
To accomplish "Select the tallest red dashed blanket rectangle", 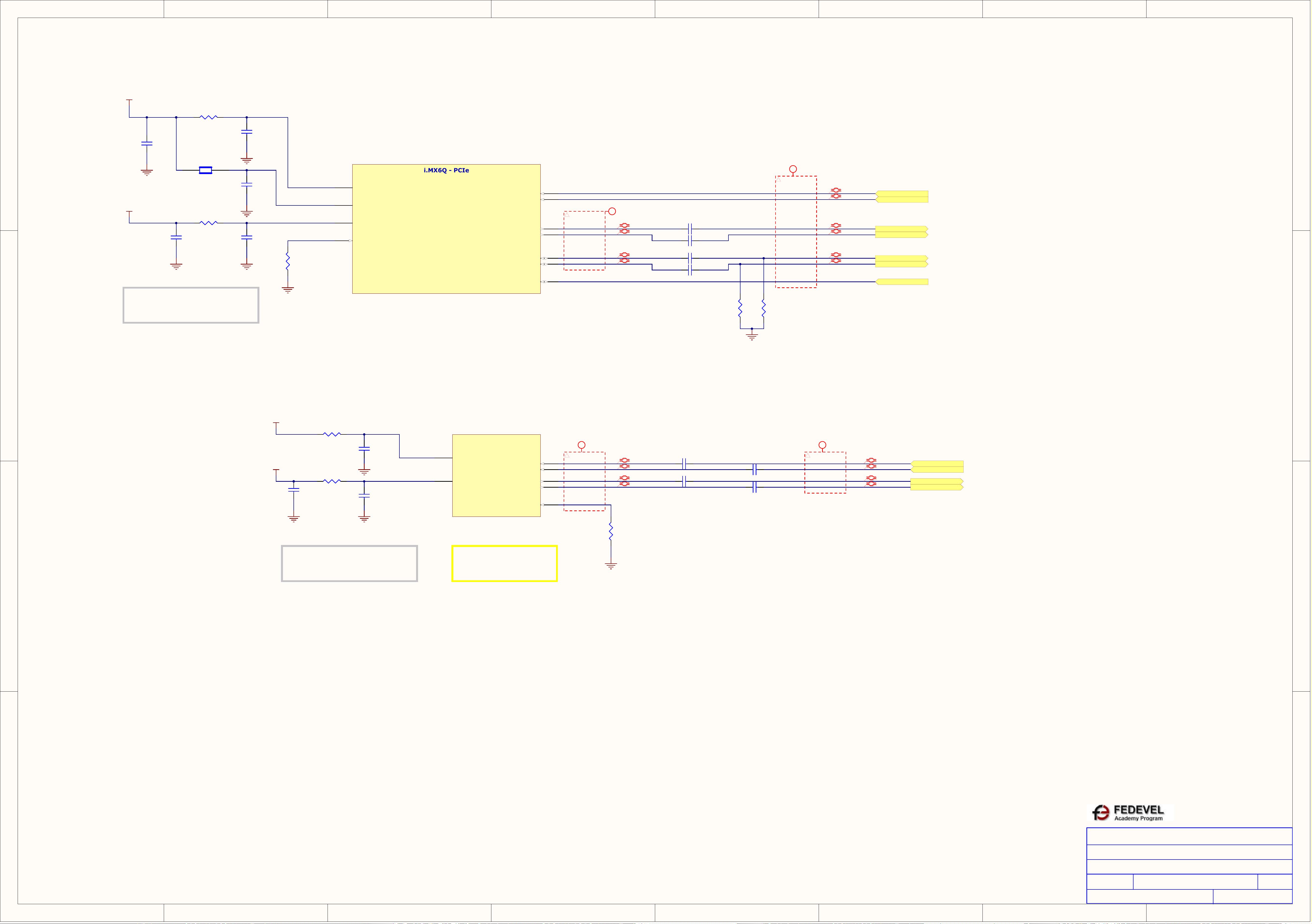I will 796,232.
